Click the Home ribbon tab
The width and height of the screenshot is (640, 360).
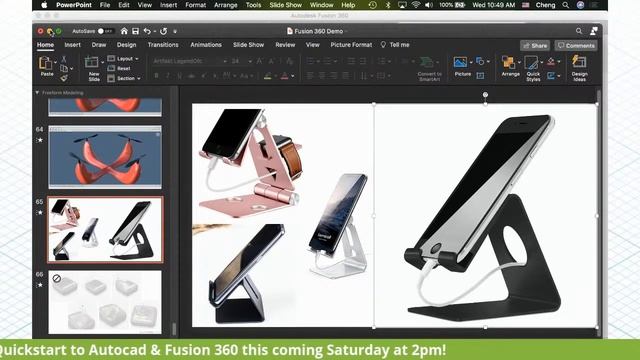[45, 45]
